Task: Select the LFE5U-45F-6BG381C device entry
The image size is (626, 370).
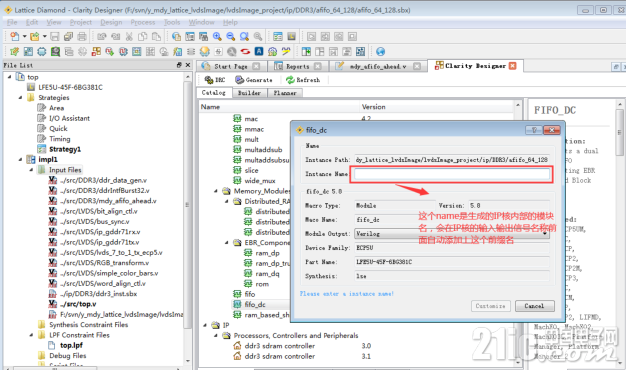Action: (70, 87)
